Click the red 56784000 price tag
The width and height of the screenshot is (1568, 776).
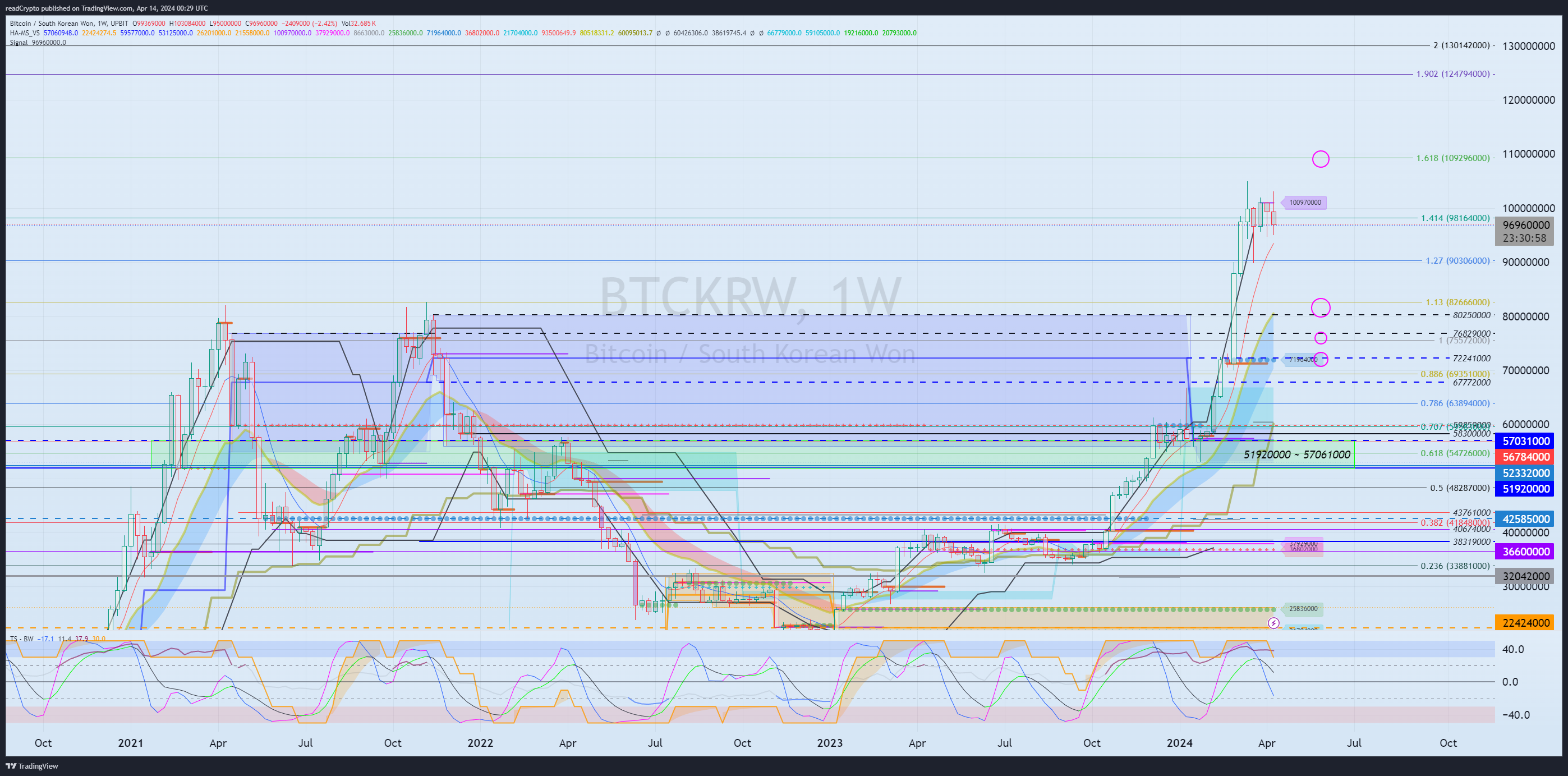[x=1526, y=457]
